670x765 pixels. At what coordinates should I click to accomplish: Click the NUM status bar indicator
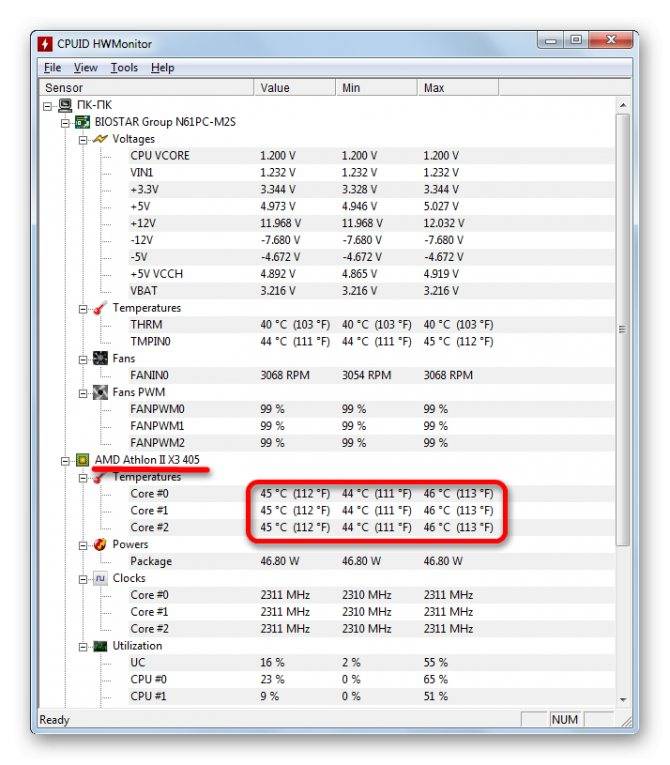tap(565, 720)
